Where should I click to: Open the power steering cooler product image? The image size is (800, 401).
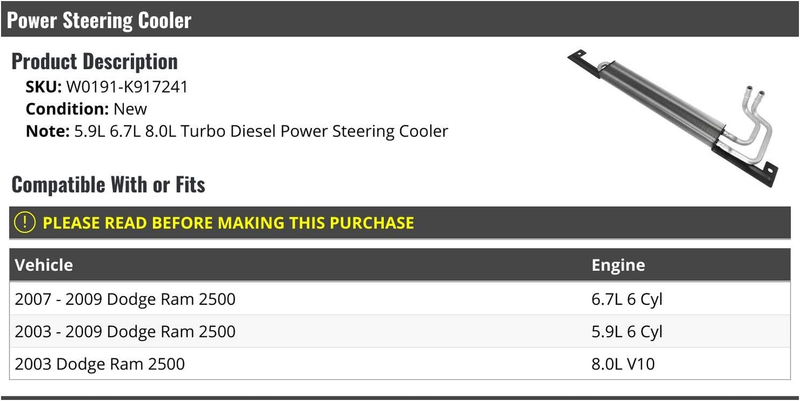673,118
